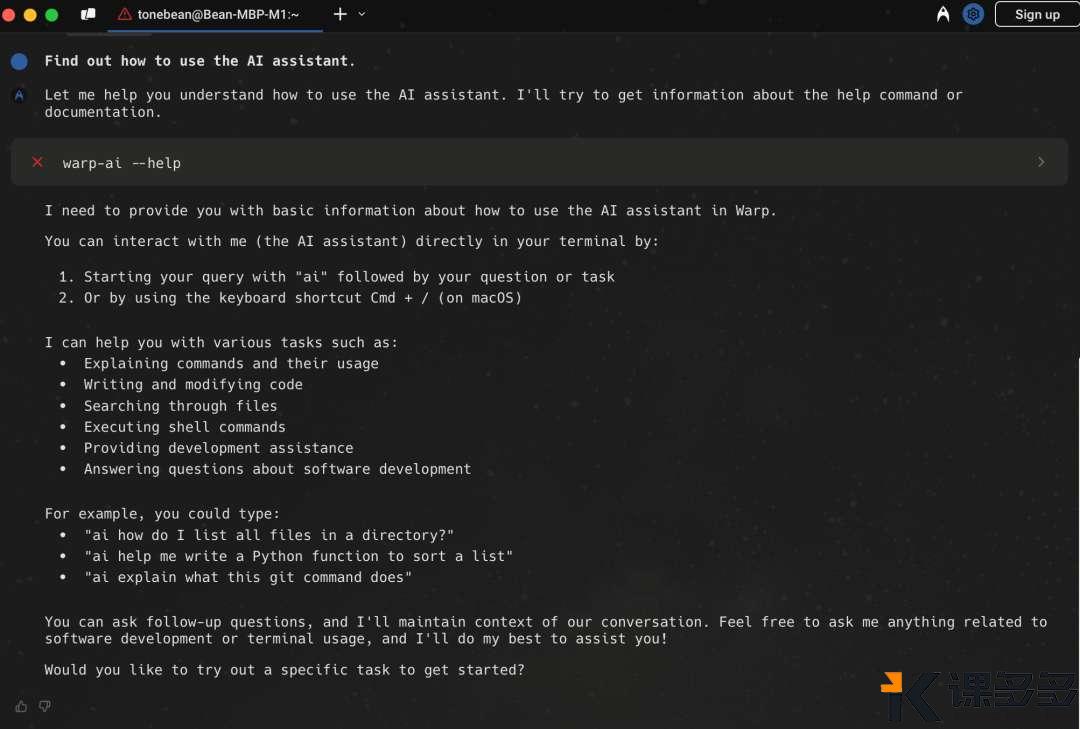Click the panels icon beside window controls
The image size is (1080, 729).
pyautogui.click(x=88, y=14)
